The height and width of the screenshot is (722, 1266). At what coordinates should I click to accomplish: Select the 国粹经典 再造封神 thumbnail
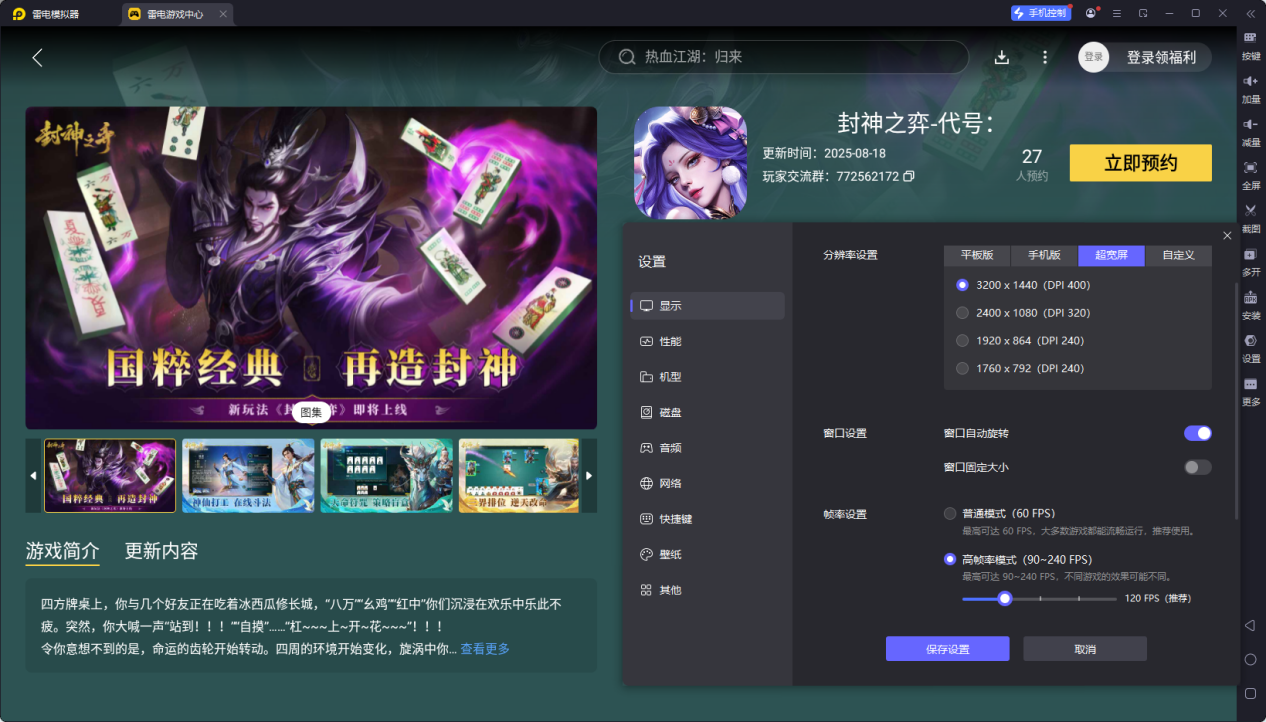tap(110, 476)
